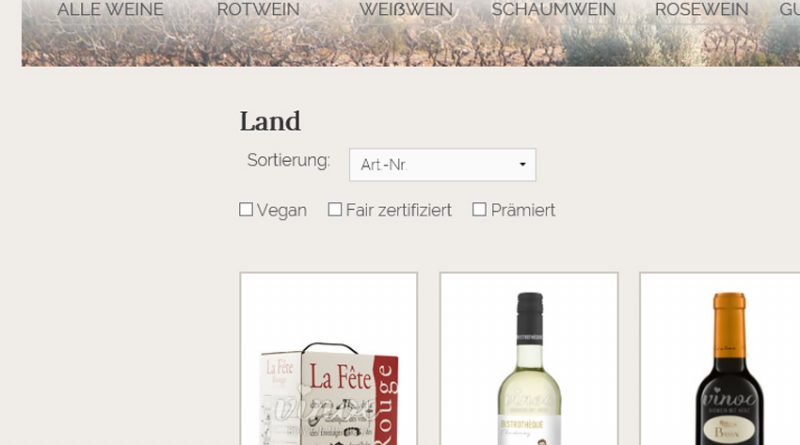Image resolution: width=800 pixels, height=445 pixels.
Task: Open the La Fête Rouge wine box product
Action: point(329,393)
